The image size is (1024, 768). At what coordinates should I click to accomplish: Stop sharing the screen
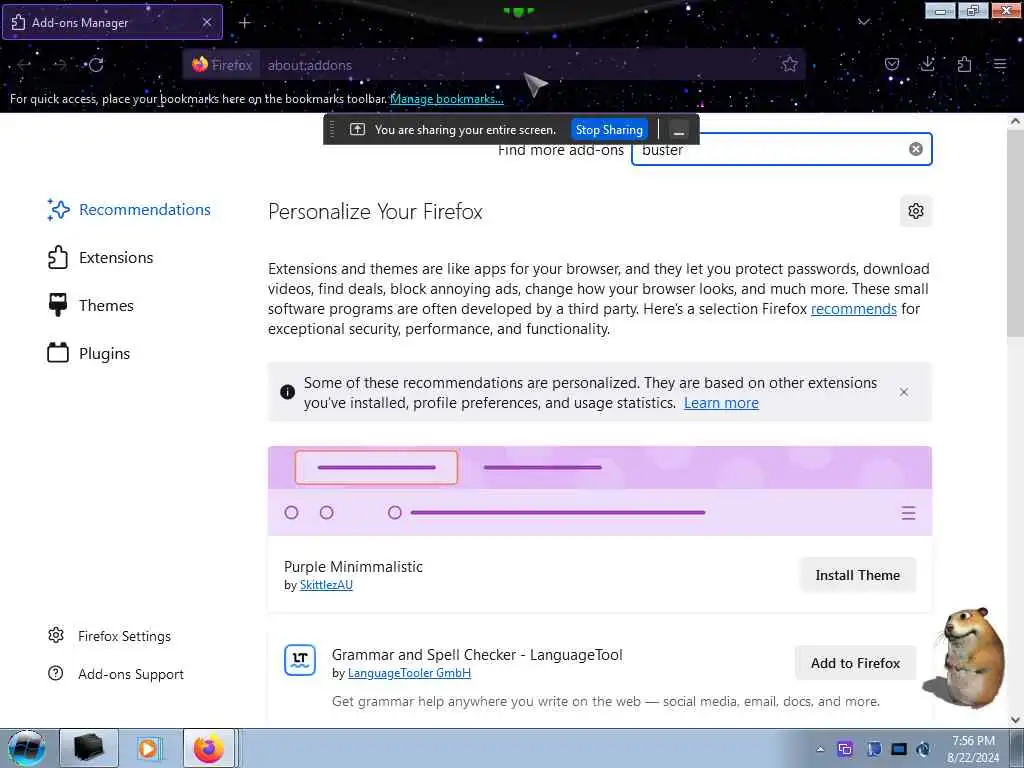(609, 129)
